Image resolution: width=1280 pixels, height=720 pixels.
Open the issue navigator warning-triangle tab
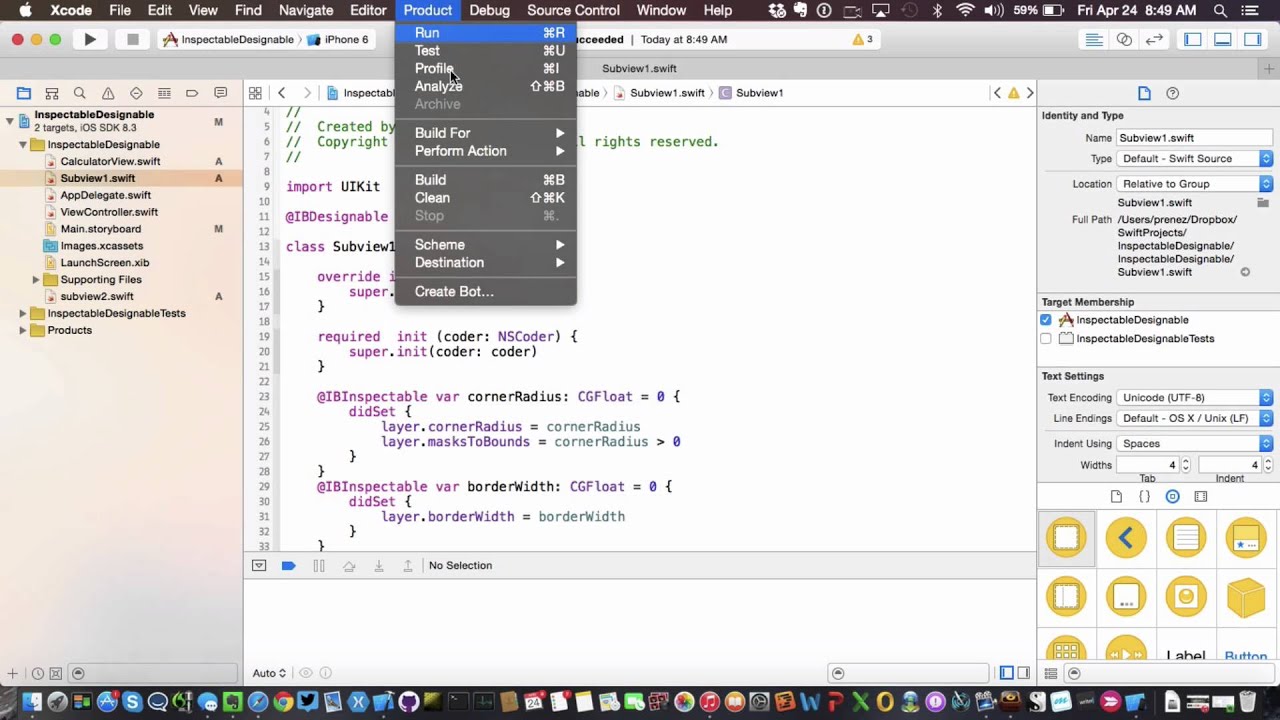coord(108,93)
